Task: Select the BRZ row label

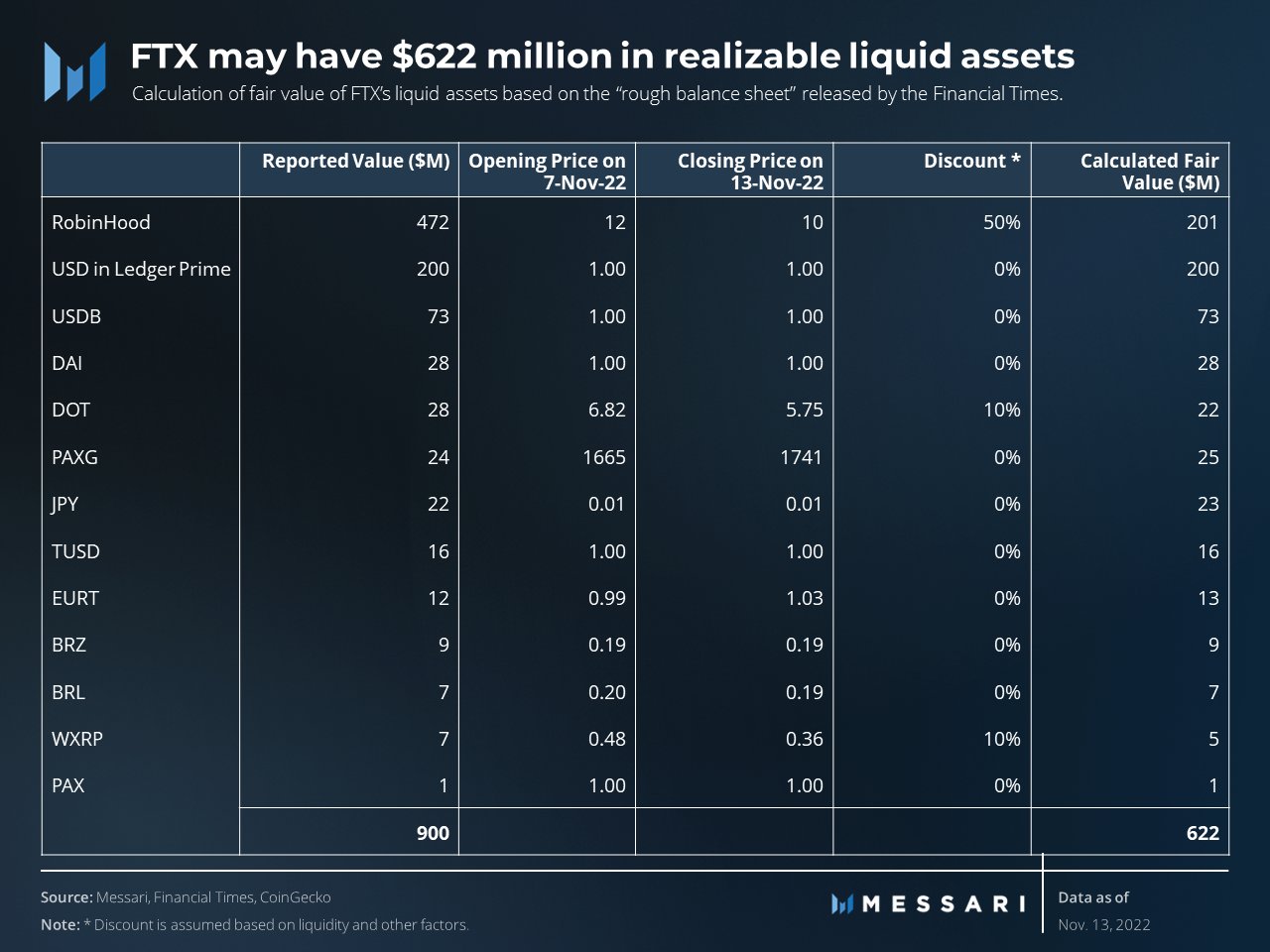Action: [x=68, y=645]
